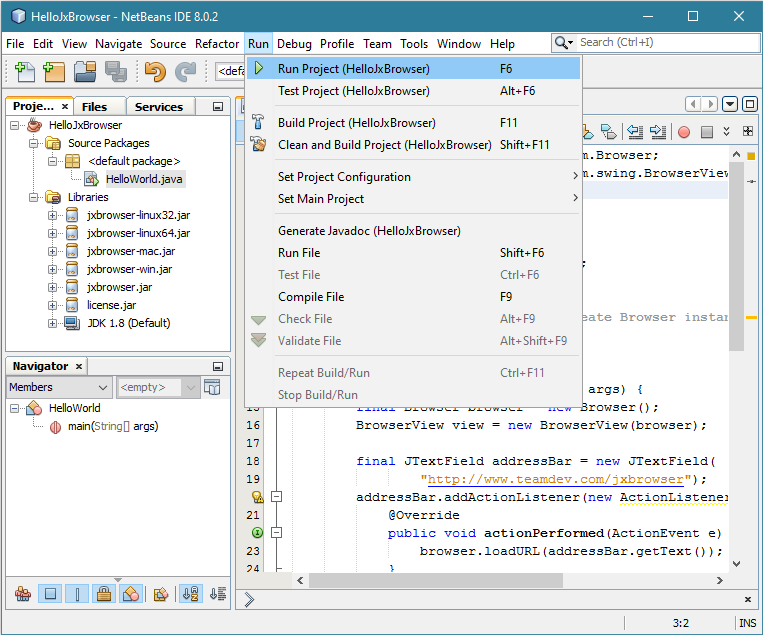Click the New Project toolbar icon
This screenshot has width=763, height=635.
coord(54,72)
